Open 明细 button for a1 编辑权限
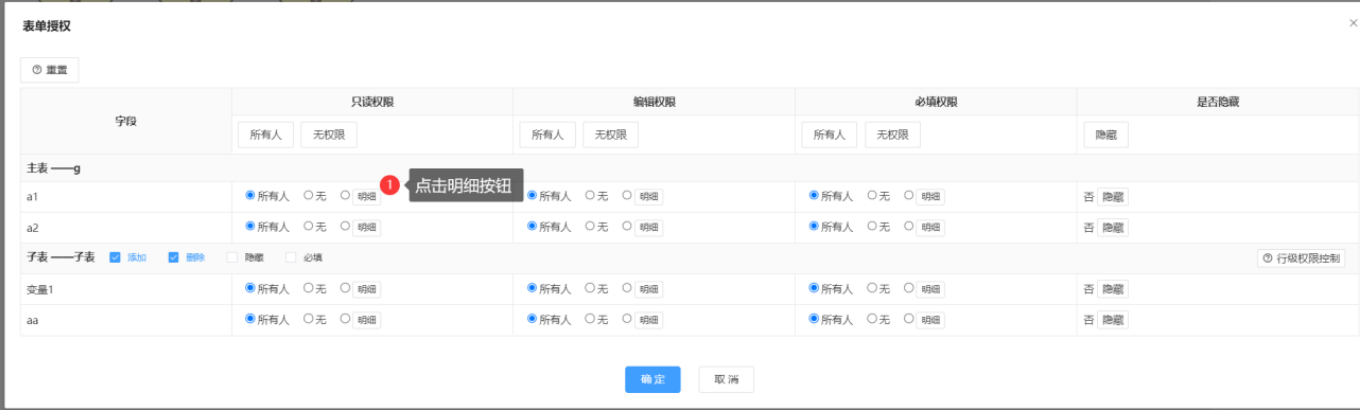 649,197
